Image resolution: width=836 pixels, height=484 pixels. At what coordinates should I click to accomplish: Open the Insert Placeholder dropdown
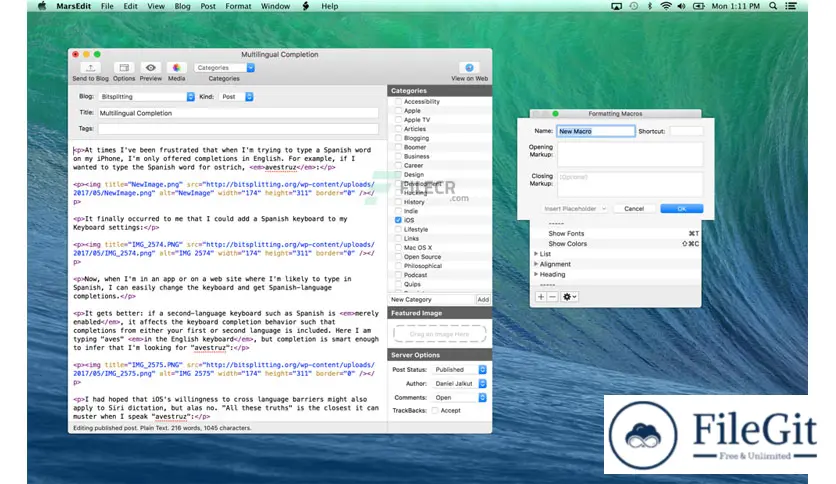(x=574, y=208)
